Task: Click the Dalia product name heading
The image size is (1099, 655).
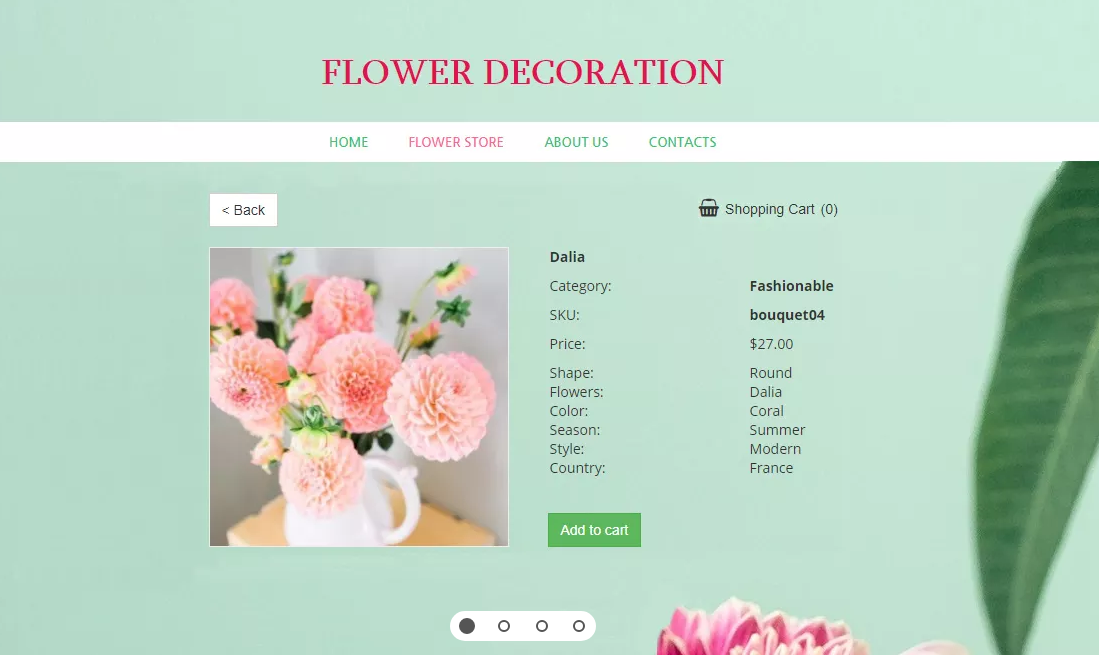Action: click(567, 257)
